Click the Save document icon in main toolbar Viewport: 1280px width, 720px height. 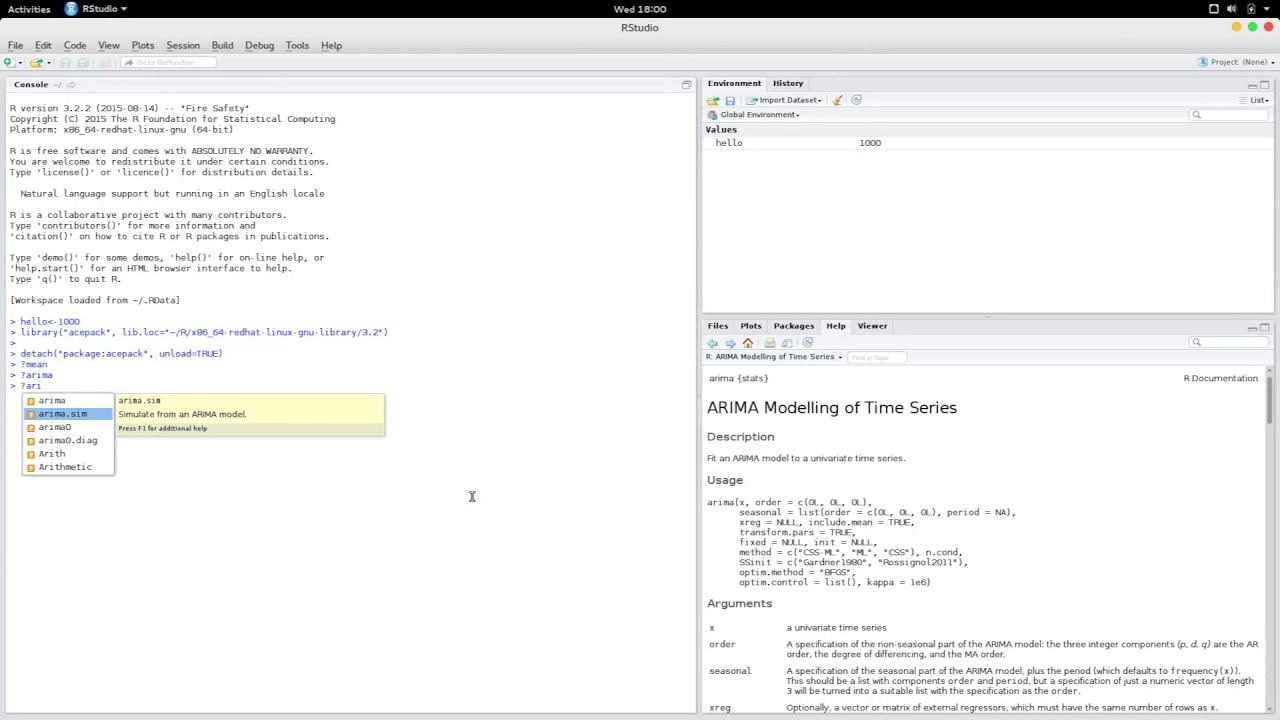[66, 62]
